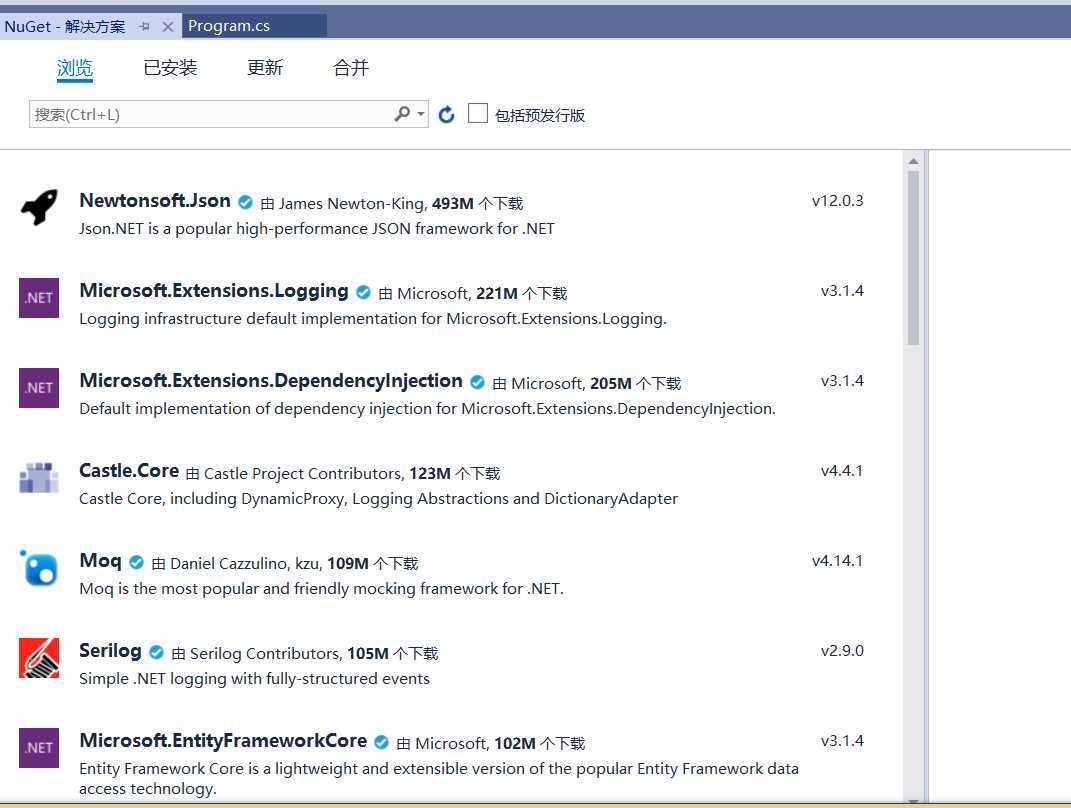Click 'Daniel Cazzulino, kzu, 109M' author text
This screenshot has width=1071, height=808.
(x=269, y=563)
